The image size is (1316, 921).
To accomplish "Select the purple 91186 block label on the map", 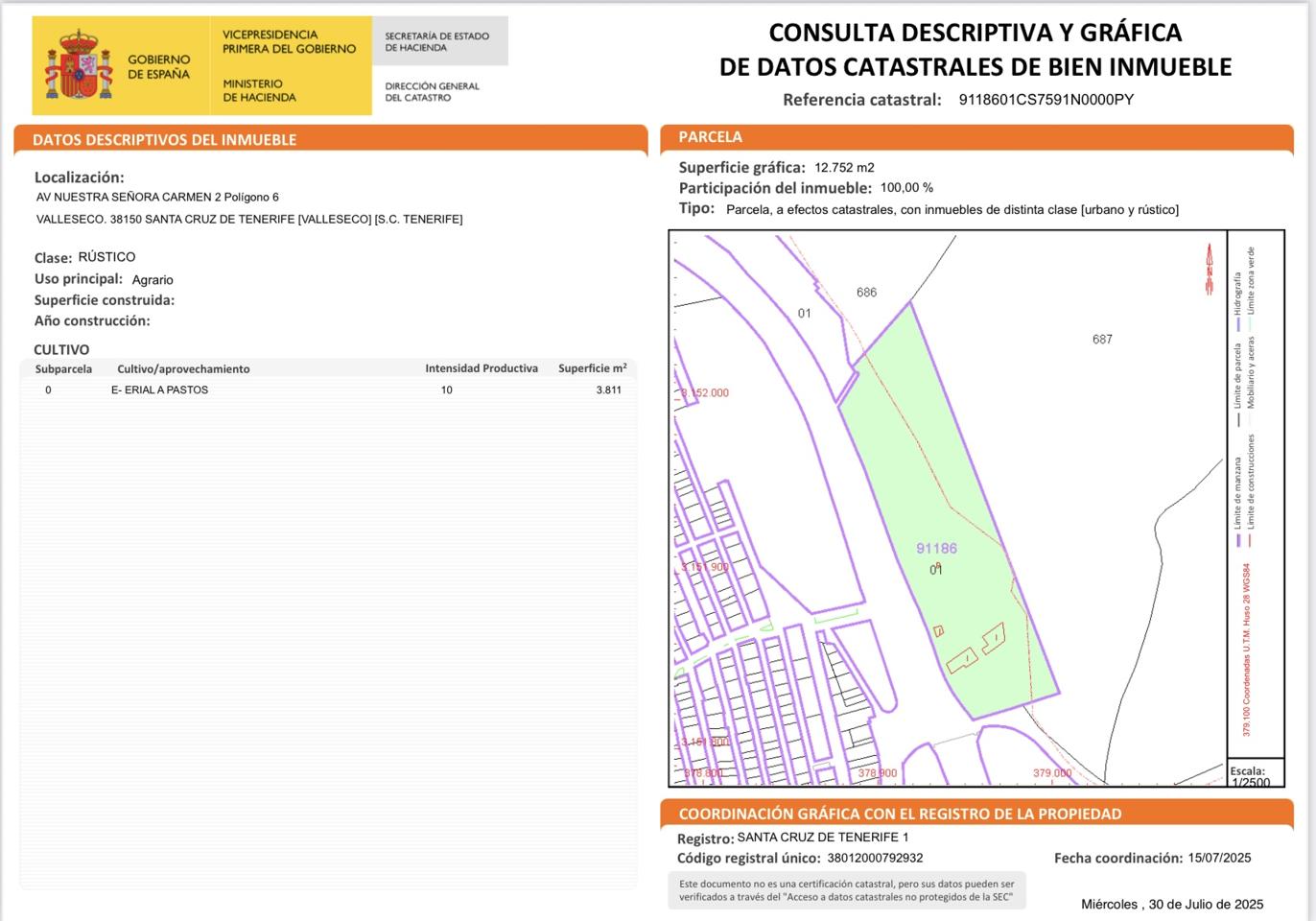I will click(x=936, y=549).
